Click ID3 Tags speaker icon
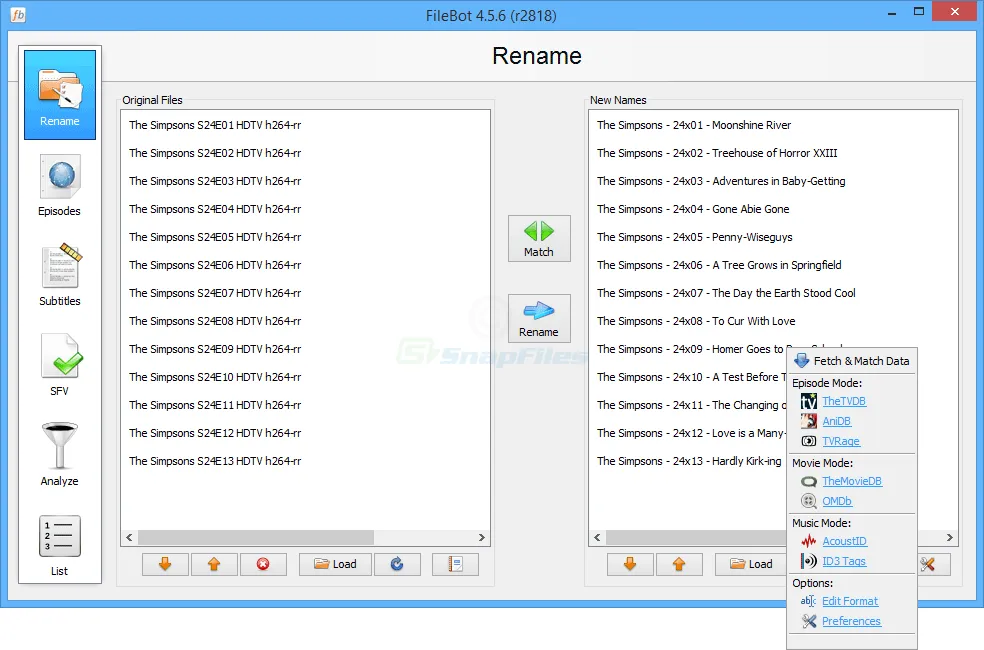The image size is (984, 650). [x=809, y=561]
